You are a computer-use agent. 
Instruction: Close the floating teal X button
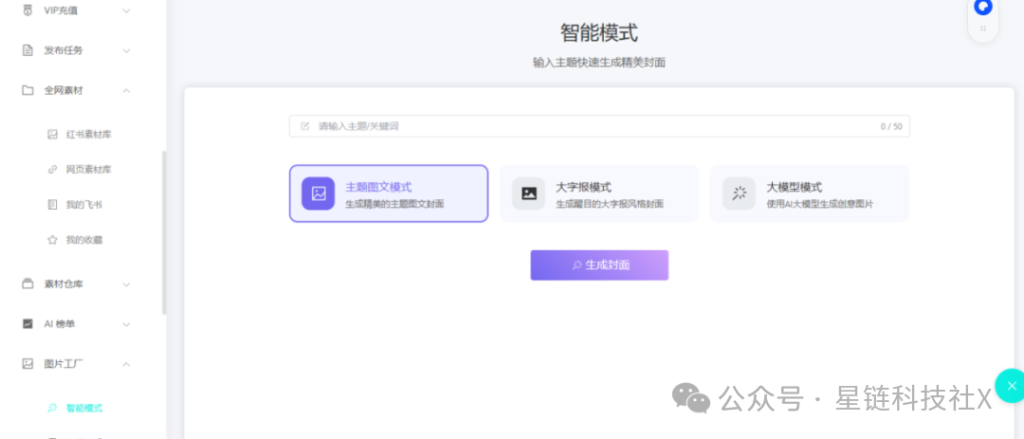tap(1011, 385)
